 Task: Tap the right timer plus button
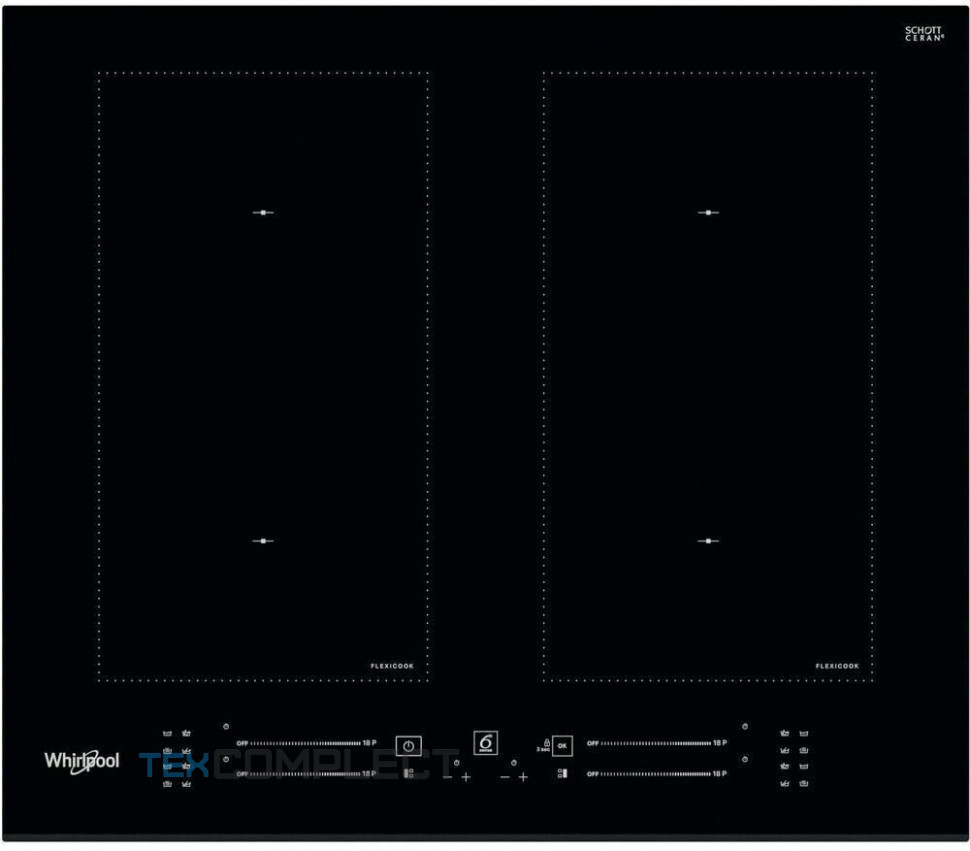click(x=523, y=777)
